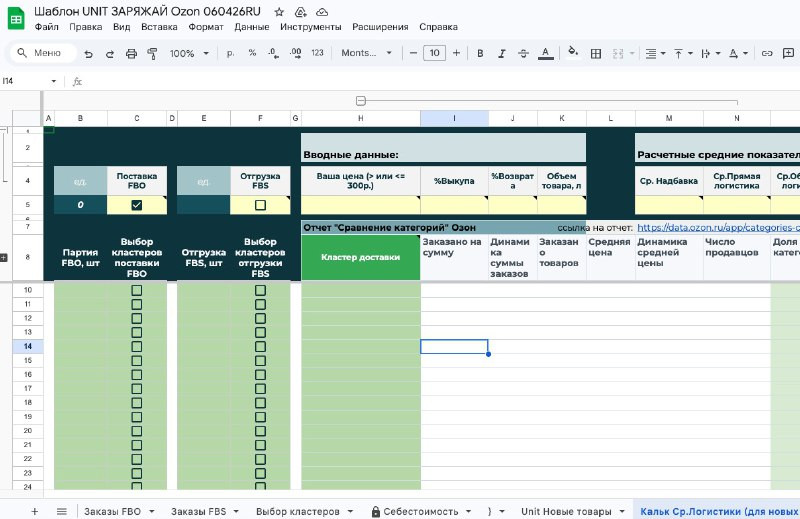Select the paint format roller icon
This screenshot has width=800, height=519.
[151, 53]
